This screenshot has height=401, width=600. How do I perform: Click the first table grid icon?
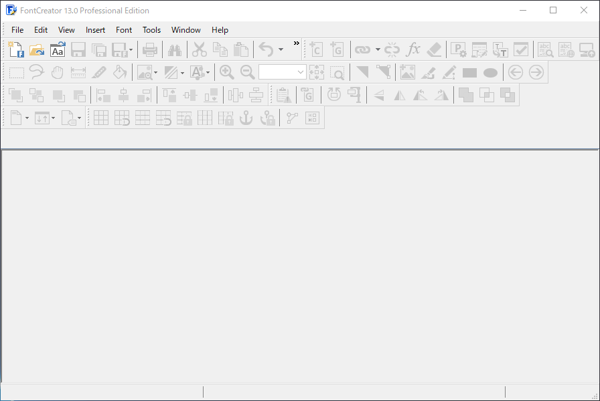click(101, 118)
